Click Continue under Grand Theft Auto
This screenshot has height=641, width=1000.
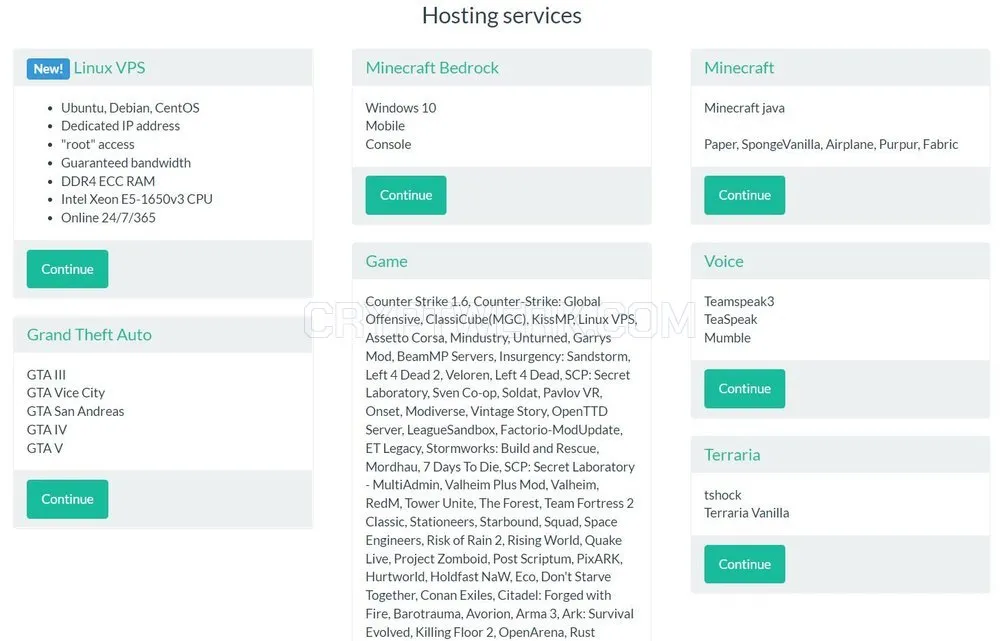coord(67,499)
